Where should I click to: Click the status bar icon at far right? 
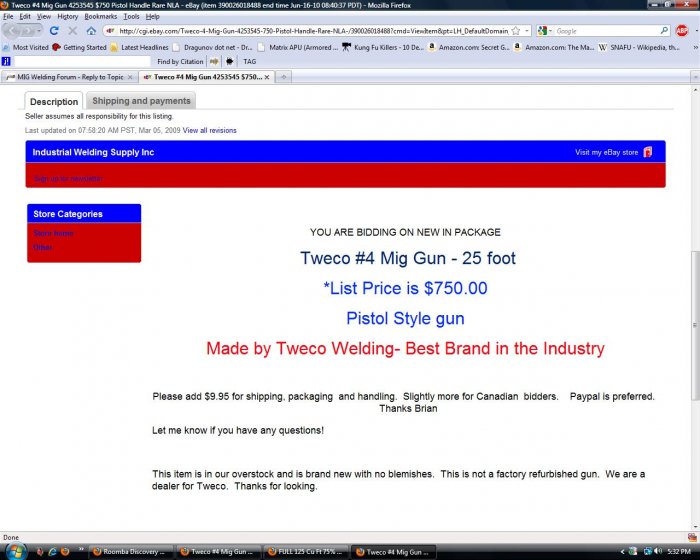click(692, 538)
